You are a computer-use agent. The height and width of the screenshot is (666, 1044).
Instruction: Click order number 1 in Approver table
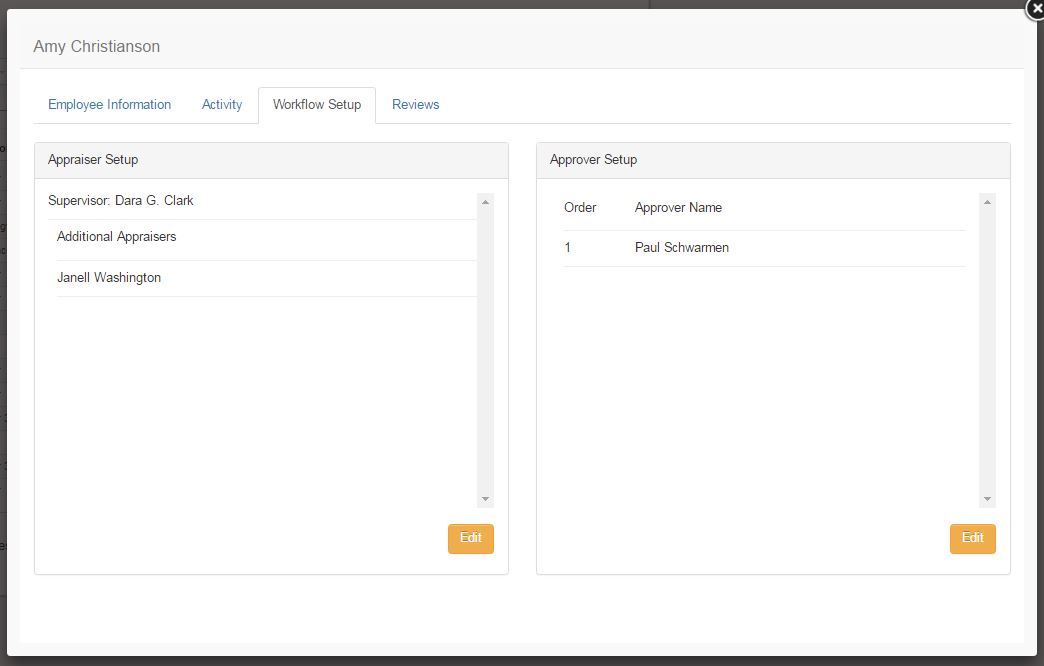coord(567,248)
